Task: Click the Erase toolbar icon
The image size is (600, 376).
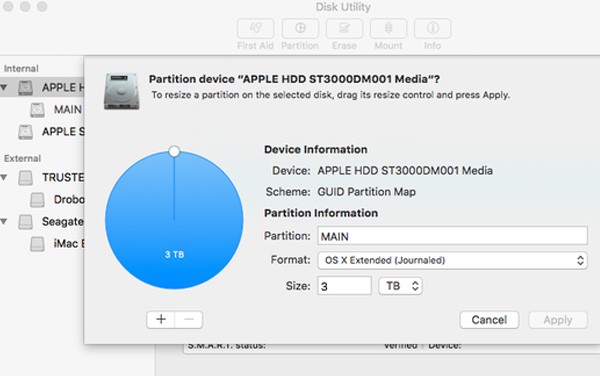Action: [344, 28]
